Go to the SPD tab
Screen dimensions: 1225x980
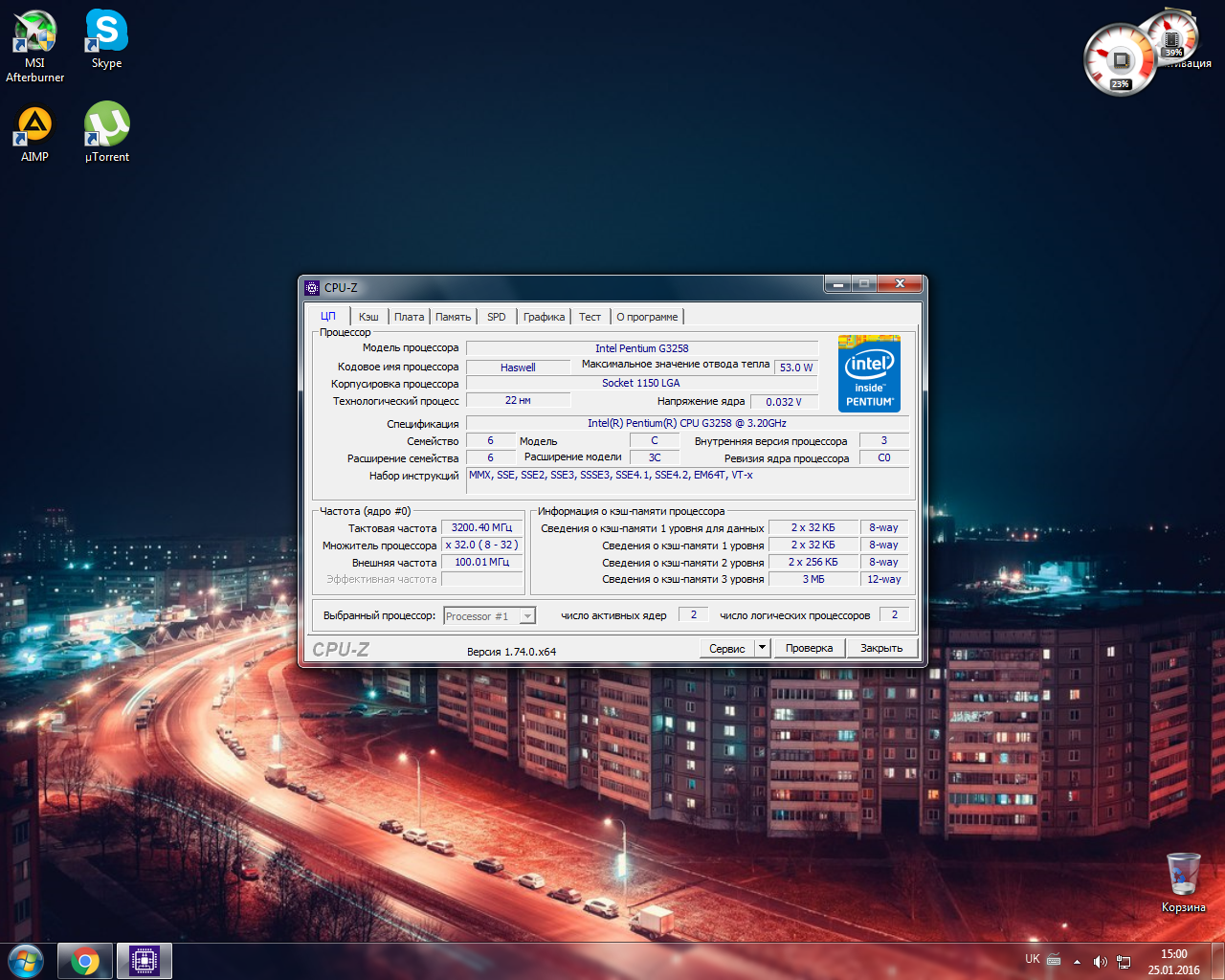[497, 317]
